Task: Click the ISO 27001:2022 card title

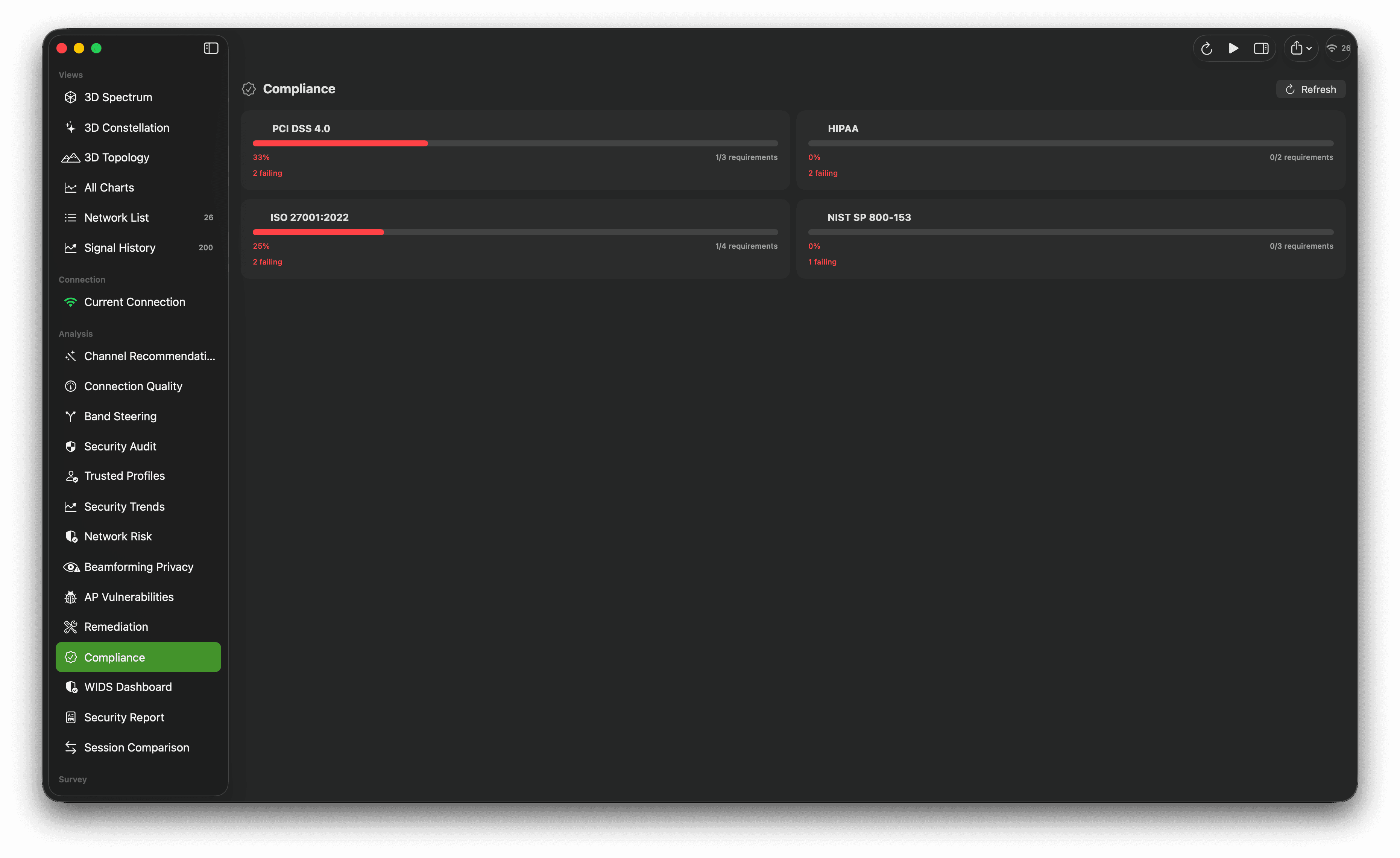Action: pos(310,217)
